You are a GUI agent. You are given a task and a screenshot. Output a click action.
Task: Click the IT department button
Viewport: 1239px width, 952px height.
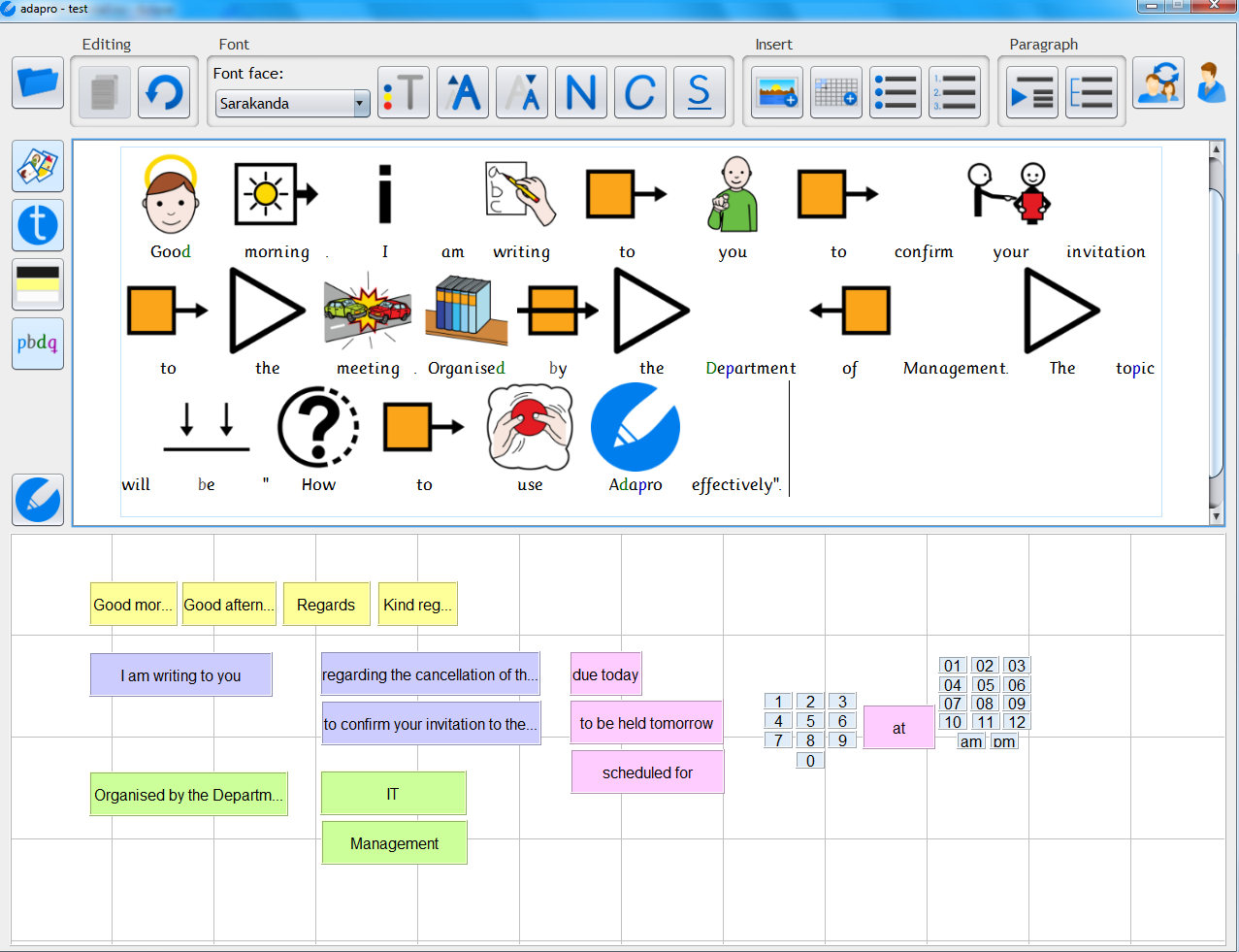[x=393, y=794]
